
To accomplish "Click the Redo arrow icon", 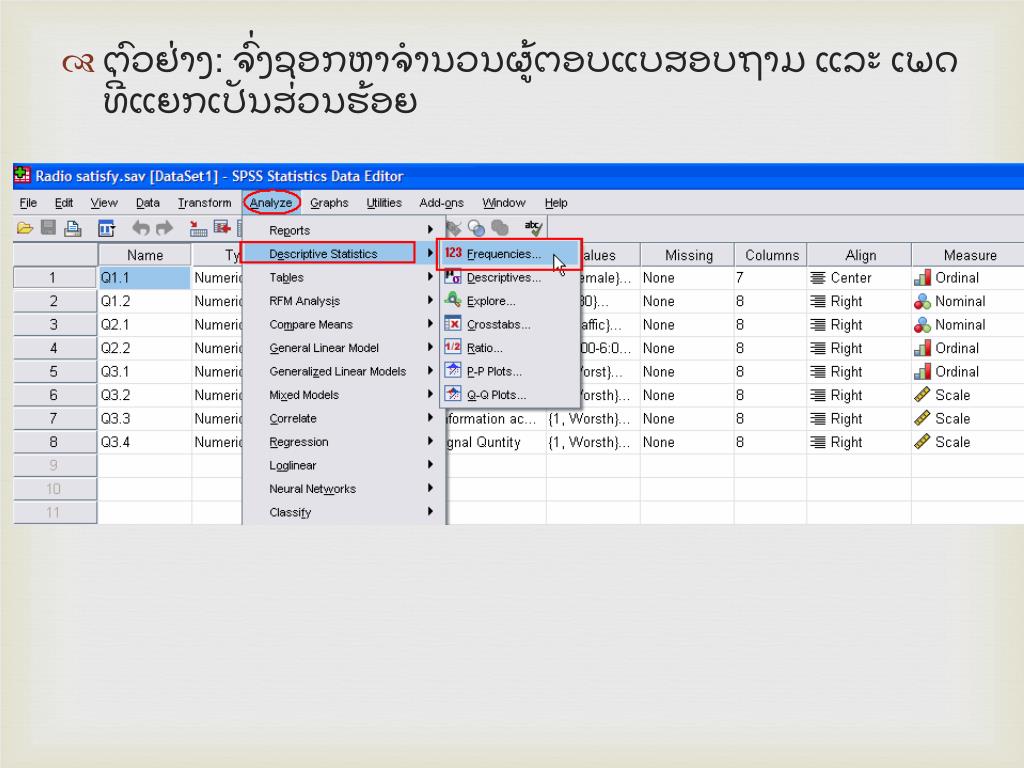I will tap(165, 228).
